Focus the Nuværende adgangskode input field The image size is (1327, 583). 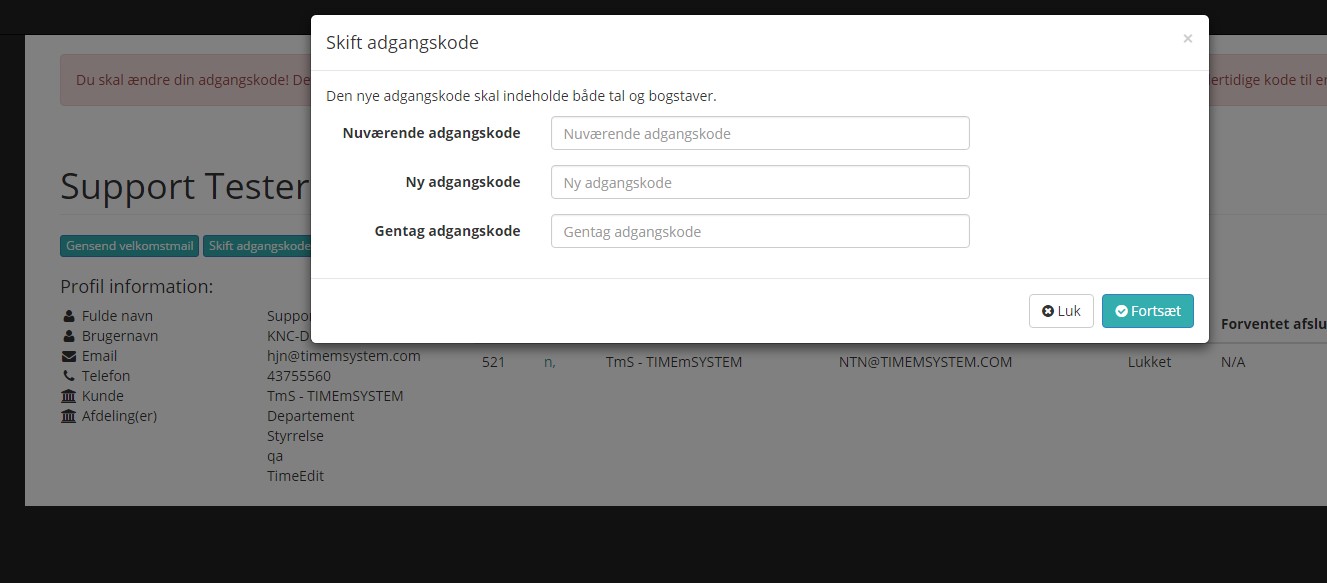[759, 132]
